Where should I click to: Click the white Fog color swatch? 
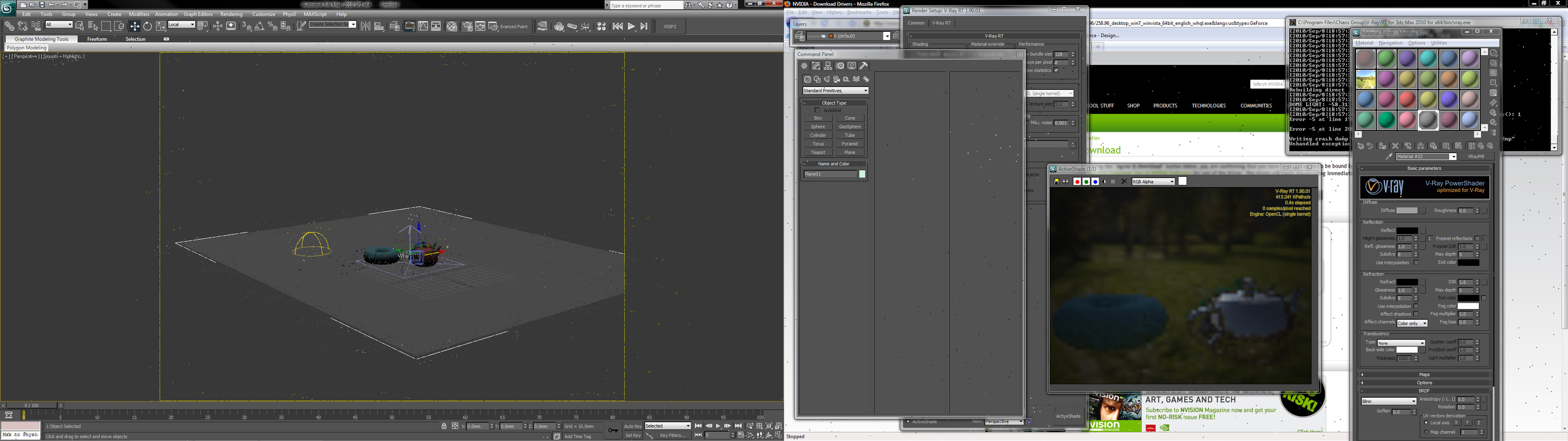pyautogui.click(x=1469, y=306)
